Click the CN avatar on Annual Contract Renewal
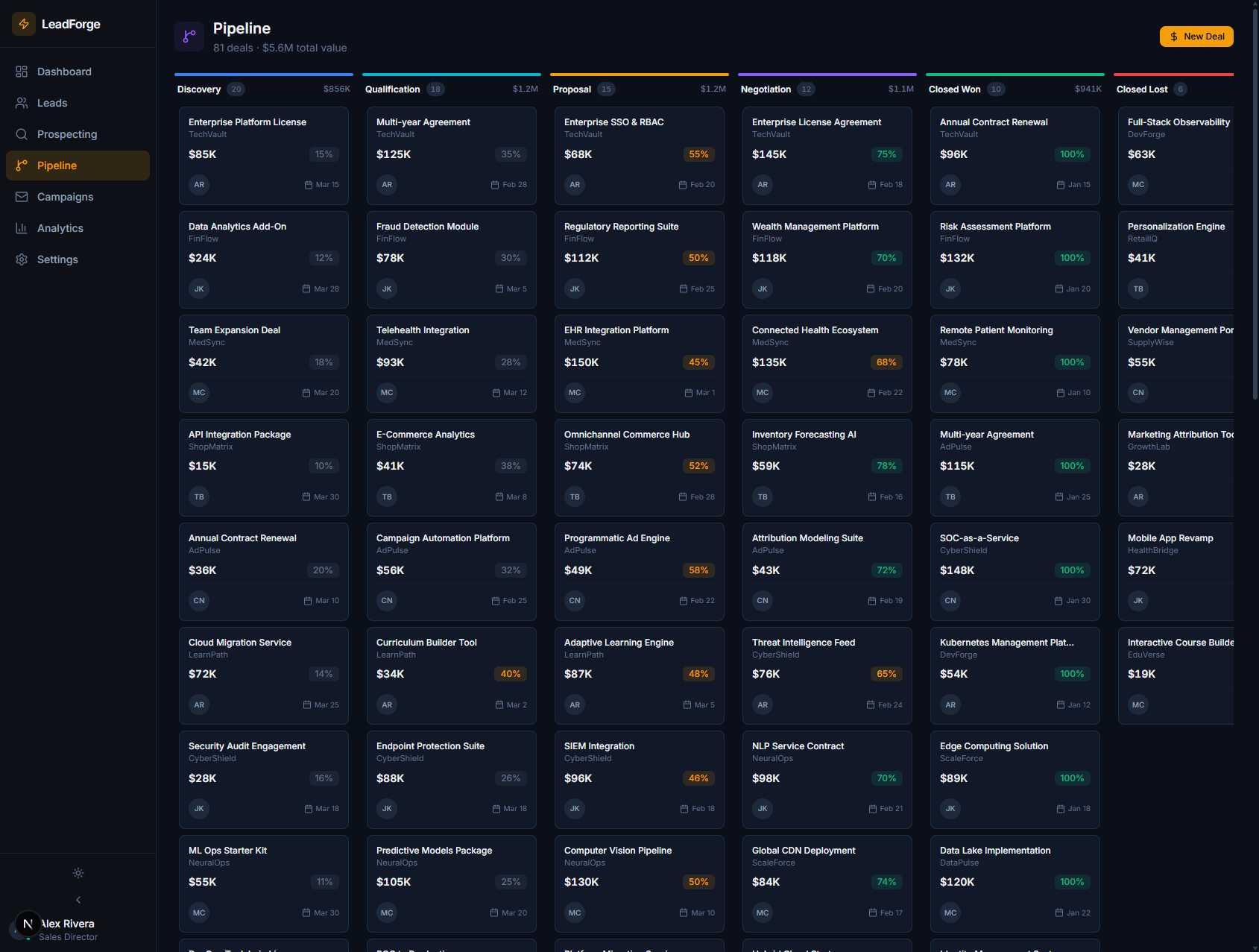The image size is (1259, 952). click(x=198, y=600)
